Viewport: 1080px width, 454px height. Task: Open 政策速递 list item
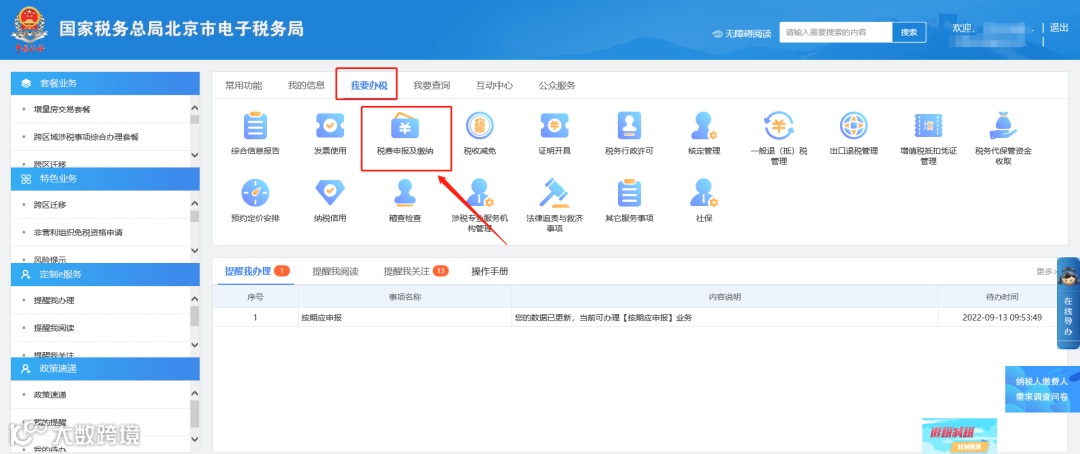(50, 395)
